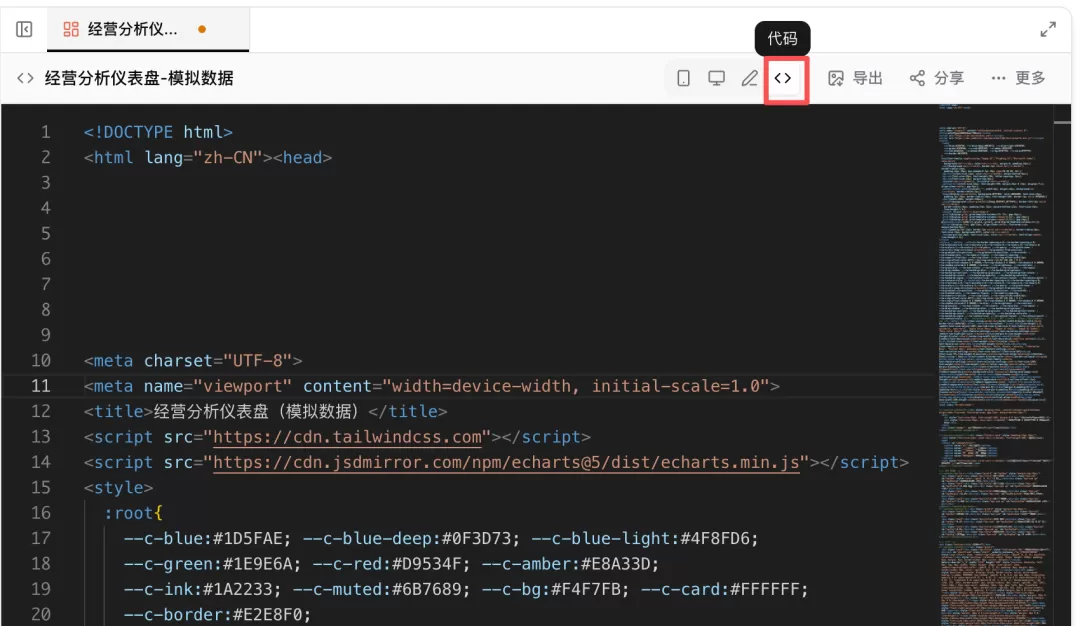Click the viewport meta content value
Image resolution: width=1080 pixels, height=626 pixels.
576,386
